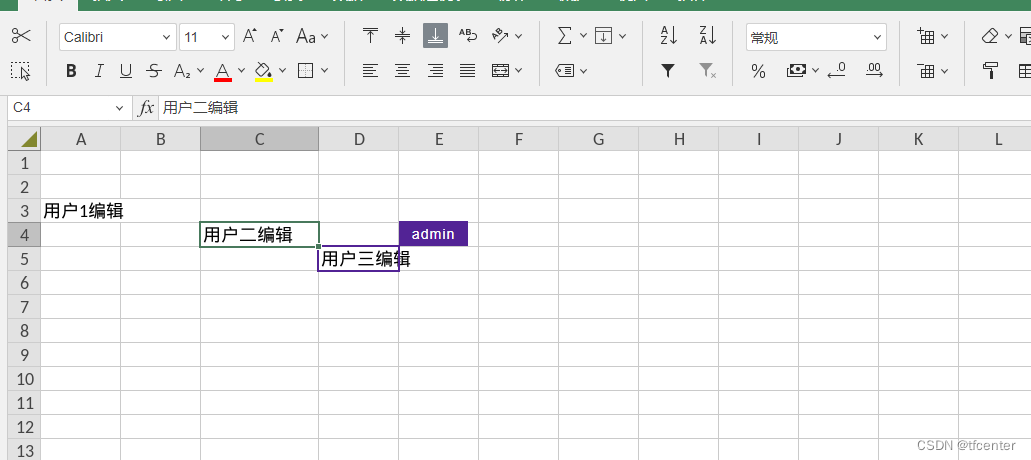Click the fx insert function icon
Screen dimensions: 1031x460
[x=146, y=108]
